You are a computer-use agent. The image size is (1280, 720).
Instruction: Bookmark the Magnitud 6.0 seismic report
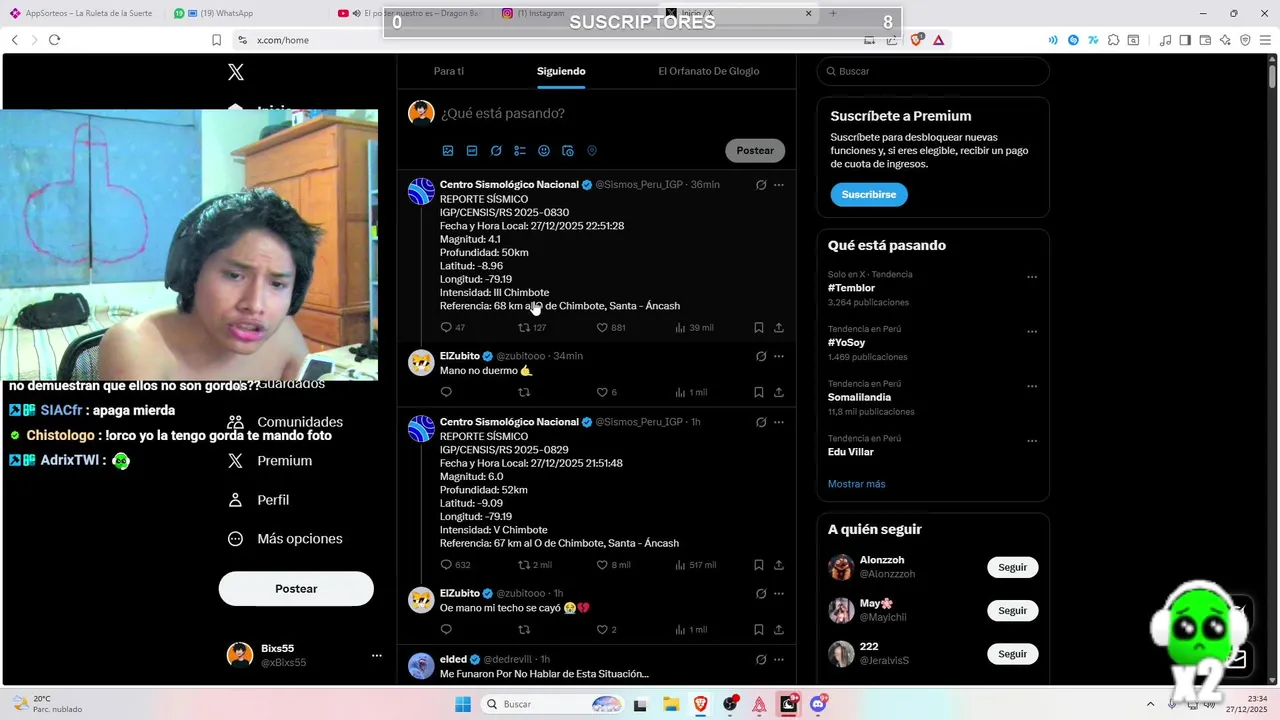[x=759, y=565]
